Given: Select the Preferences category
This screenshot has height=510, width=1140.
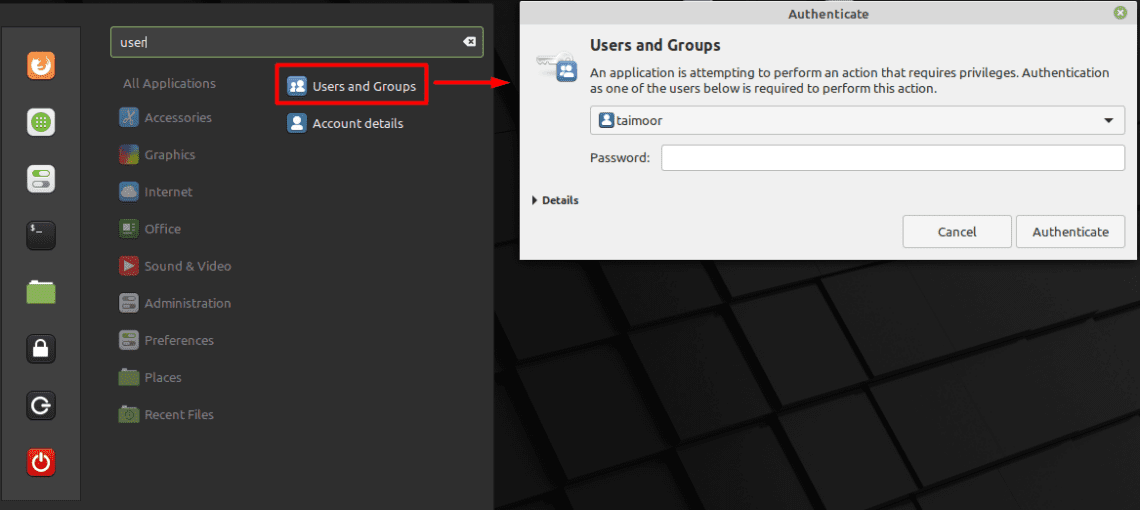Looking at the screenshot, I should [x=166, y=340].
